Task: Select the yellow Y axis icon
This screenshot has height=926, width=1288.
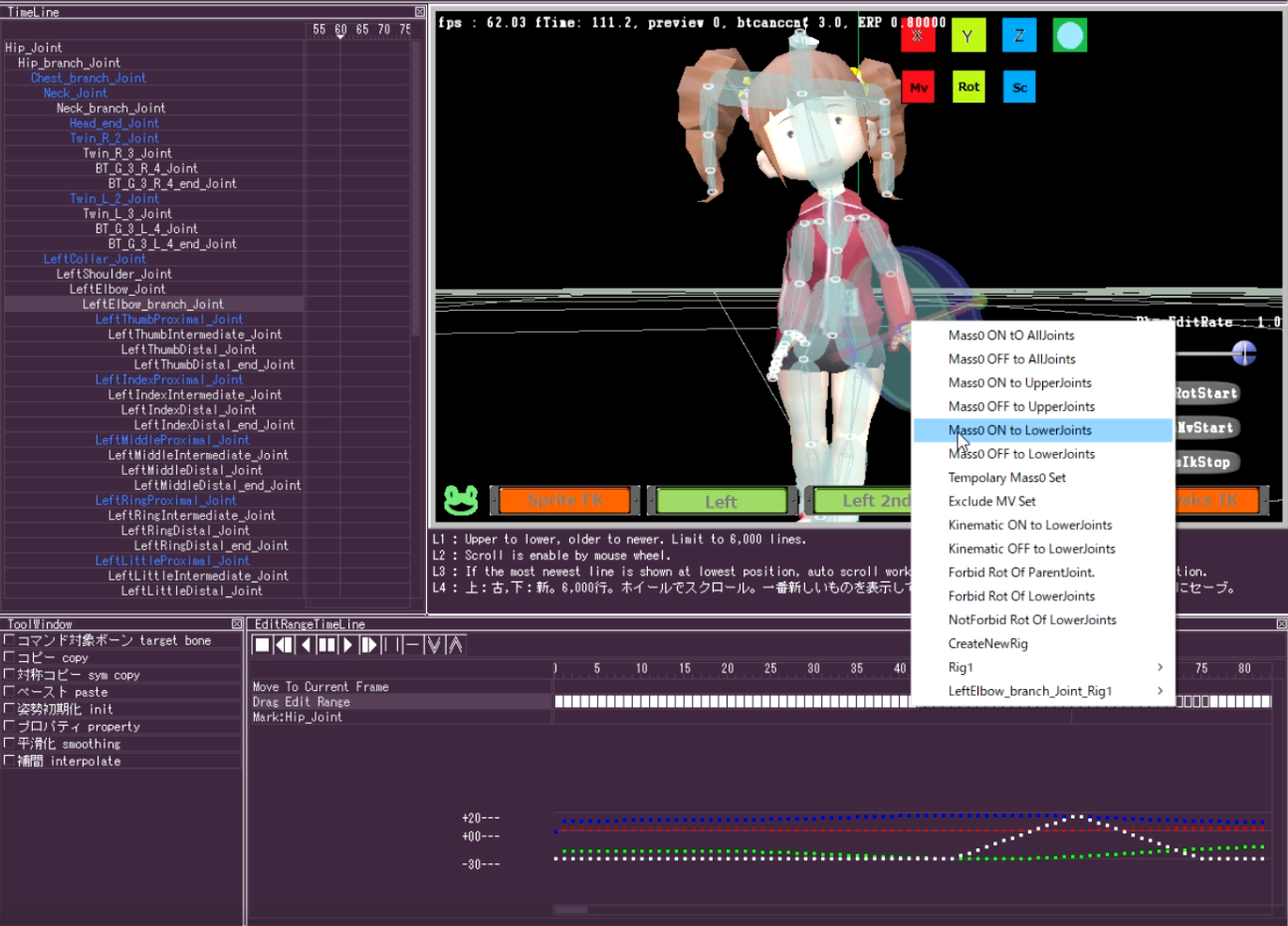Action: [x=967, y=36]
